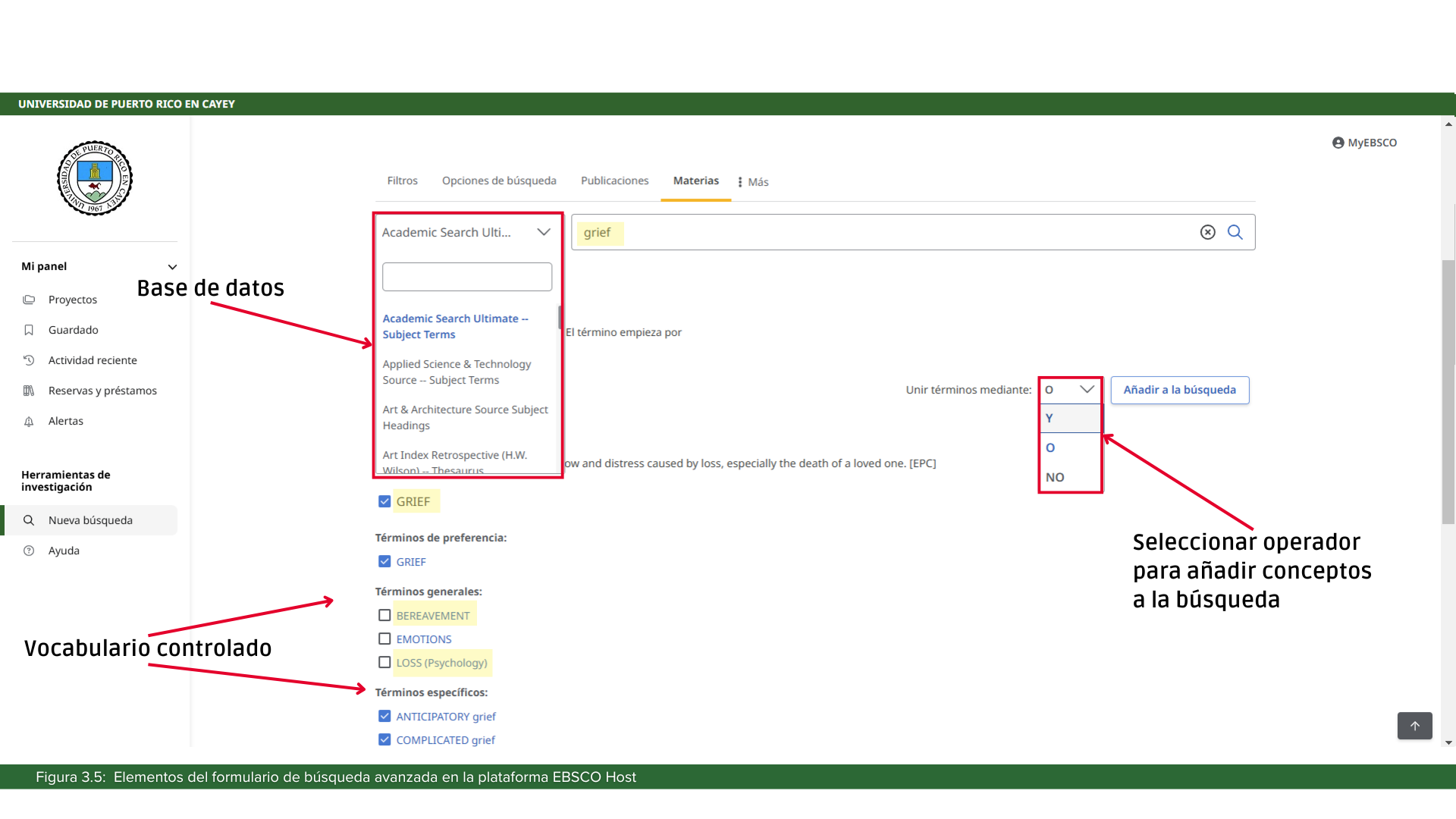Image resolution: width=1456 pixels, height=819 pixels.
Task: Expand the Academic Search Ultimate database dropdown
Action: click(543, 232)
